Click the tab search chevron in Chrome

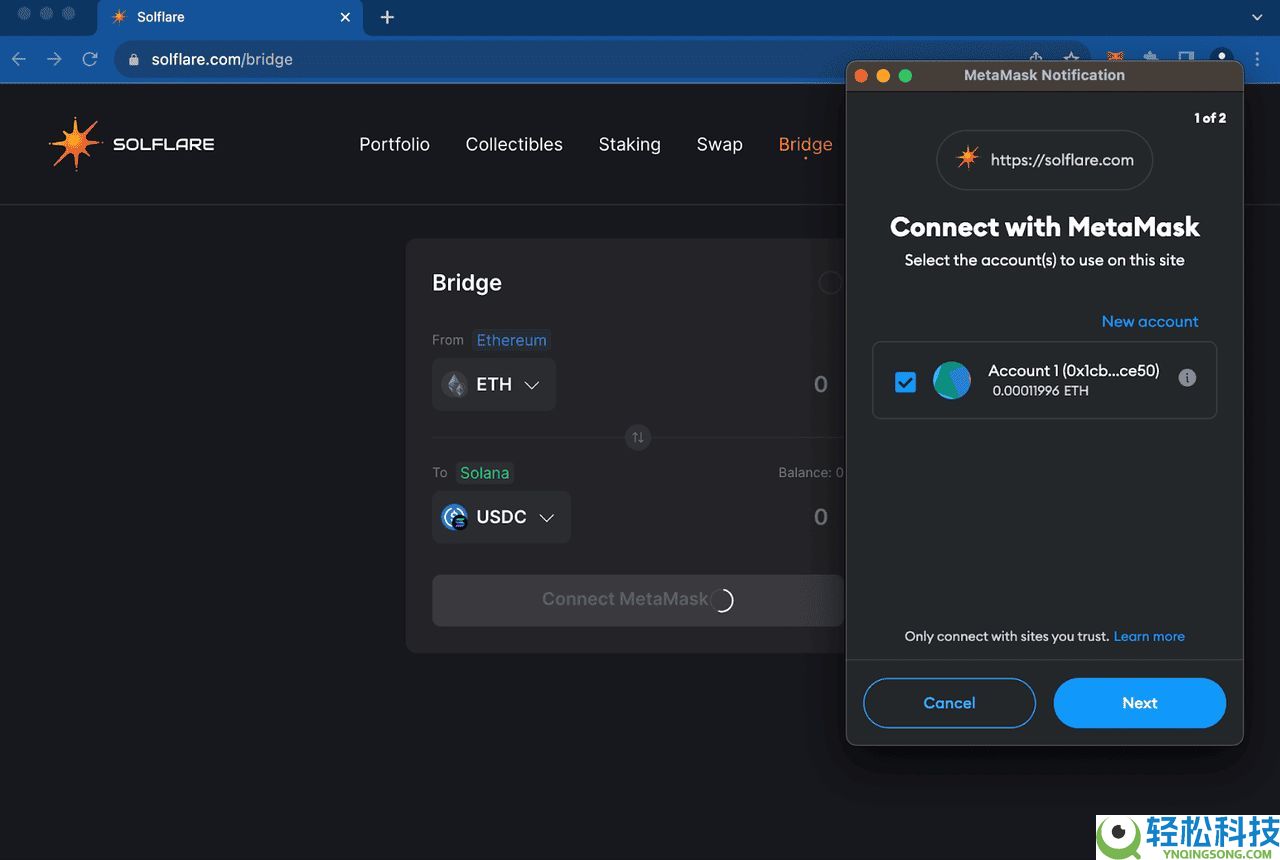click(x=1257, y=17)
